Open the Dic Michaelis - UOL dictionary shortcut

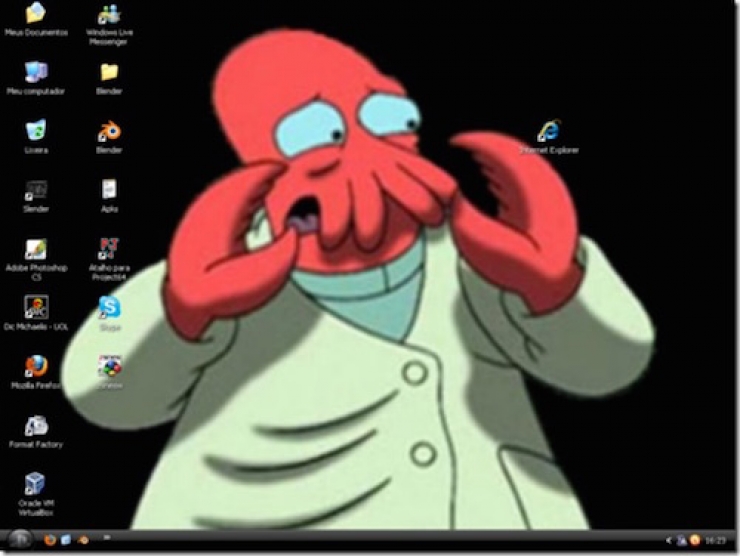[x=36, y=307]
